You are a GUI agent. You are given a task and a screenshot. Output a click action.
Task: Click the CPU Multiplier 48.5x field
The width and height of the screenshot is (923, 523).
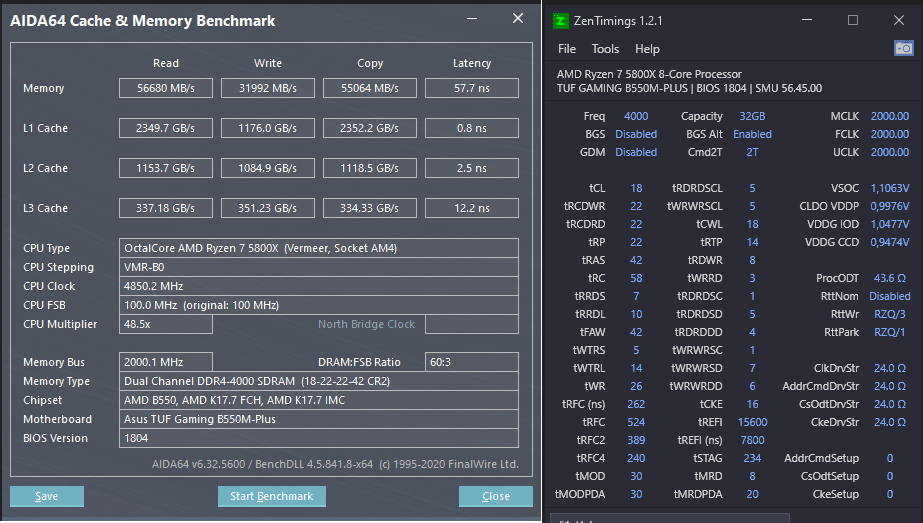[x=166, y=324]
